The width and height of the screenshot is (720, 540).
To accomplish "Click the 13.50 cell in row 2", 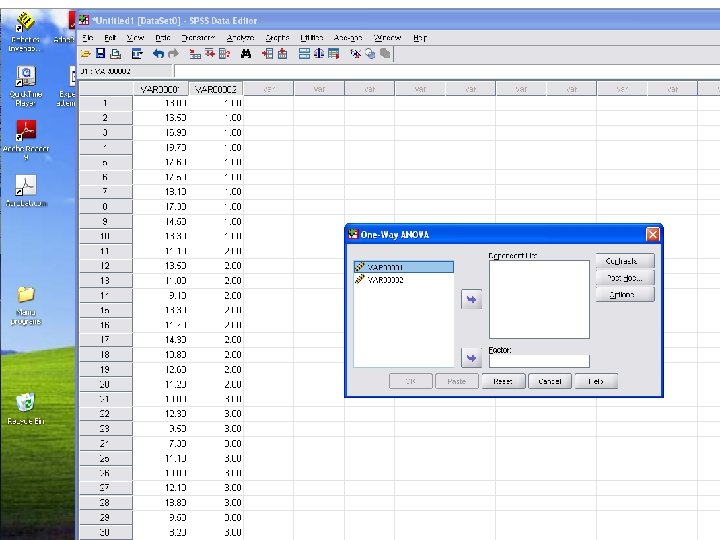I will [x=160, y=118].
